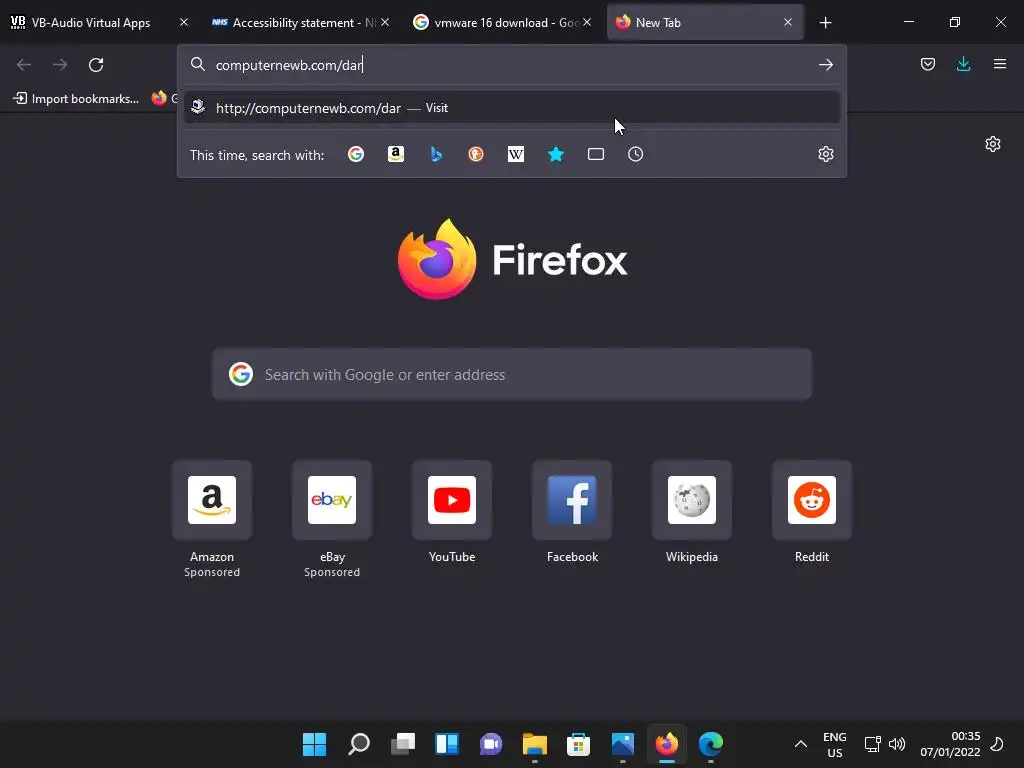Open the Downloads panel
The image size is (1024, 768).
tap(963, 64)
